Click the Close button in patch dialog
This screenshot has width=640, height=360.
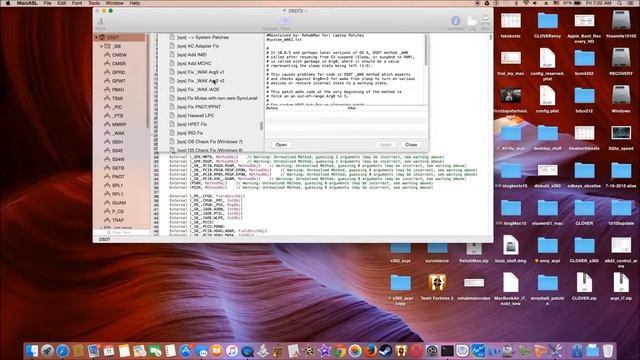click(411, 144)
